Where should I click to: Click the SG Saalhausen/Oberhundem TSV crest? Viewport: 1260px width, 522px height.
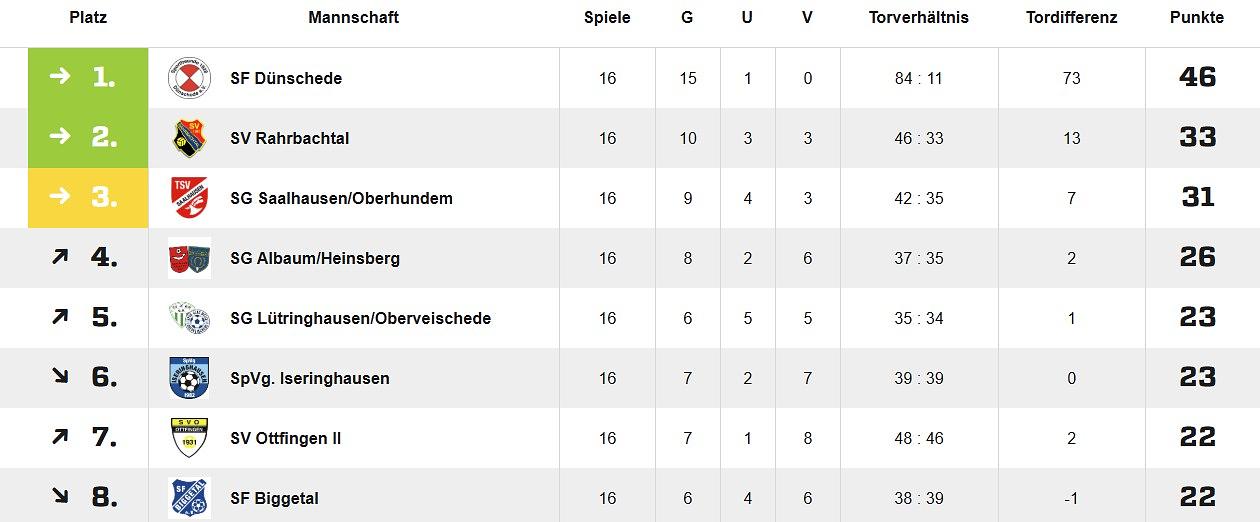click(189, 198)
